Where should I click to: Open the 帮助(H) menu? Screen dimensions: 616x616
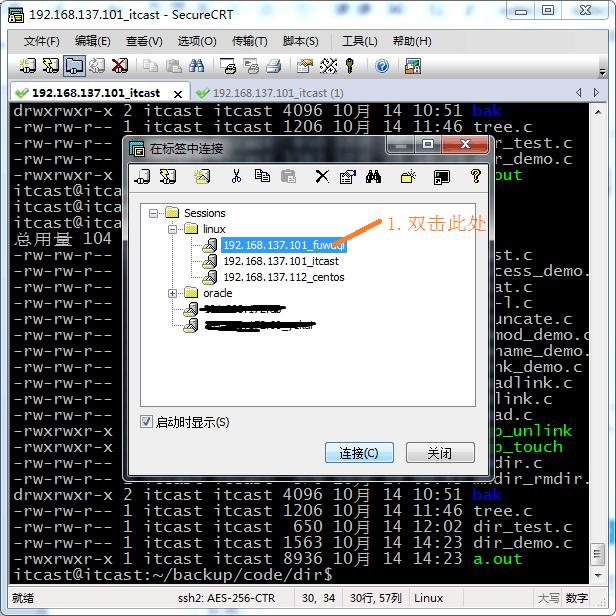(412, 41)
